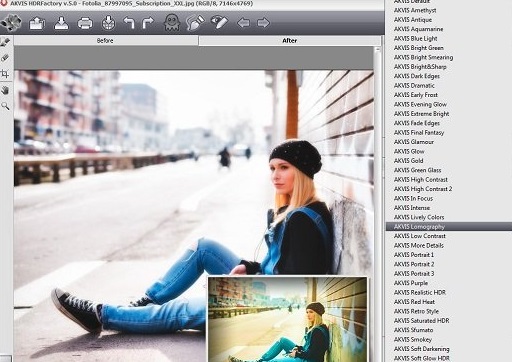This screenshot has width=512, height=362.
Task: Choose AKVIS Soft Darkening preset
Action: pyautogui.click(x=422, y=349)
